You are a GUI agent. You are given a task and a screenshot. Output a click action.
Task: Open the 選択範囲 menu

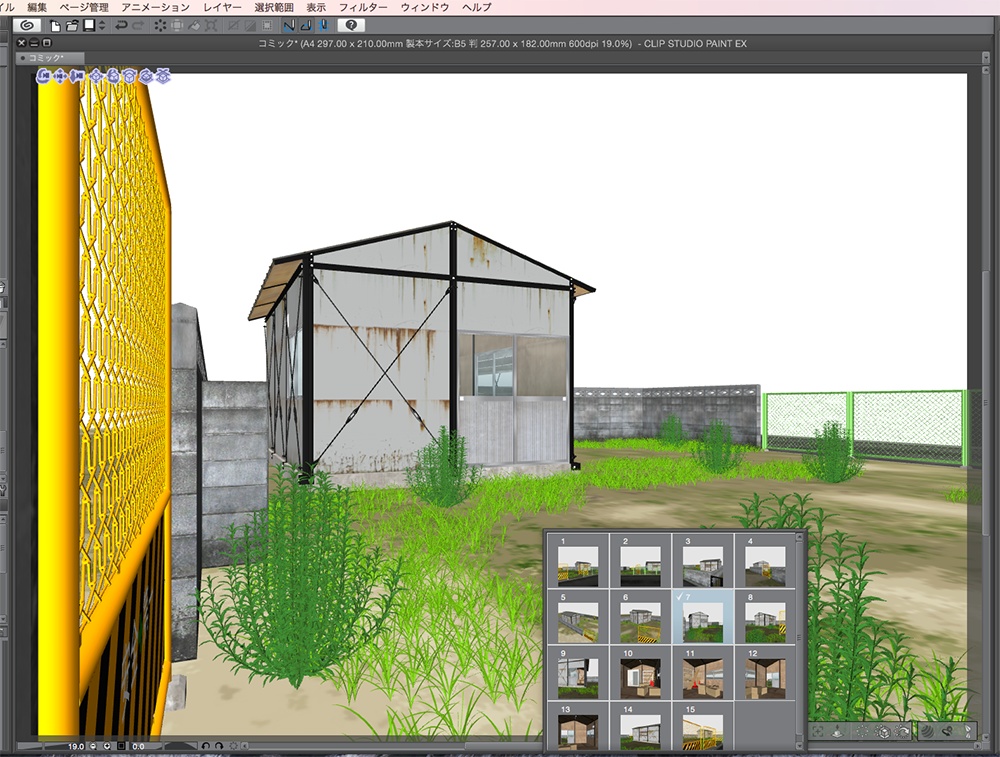[274, 7]
